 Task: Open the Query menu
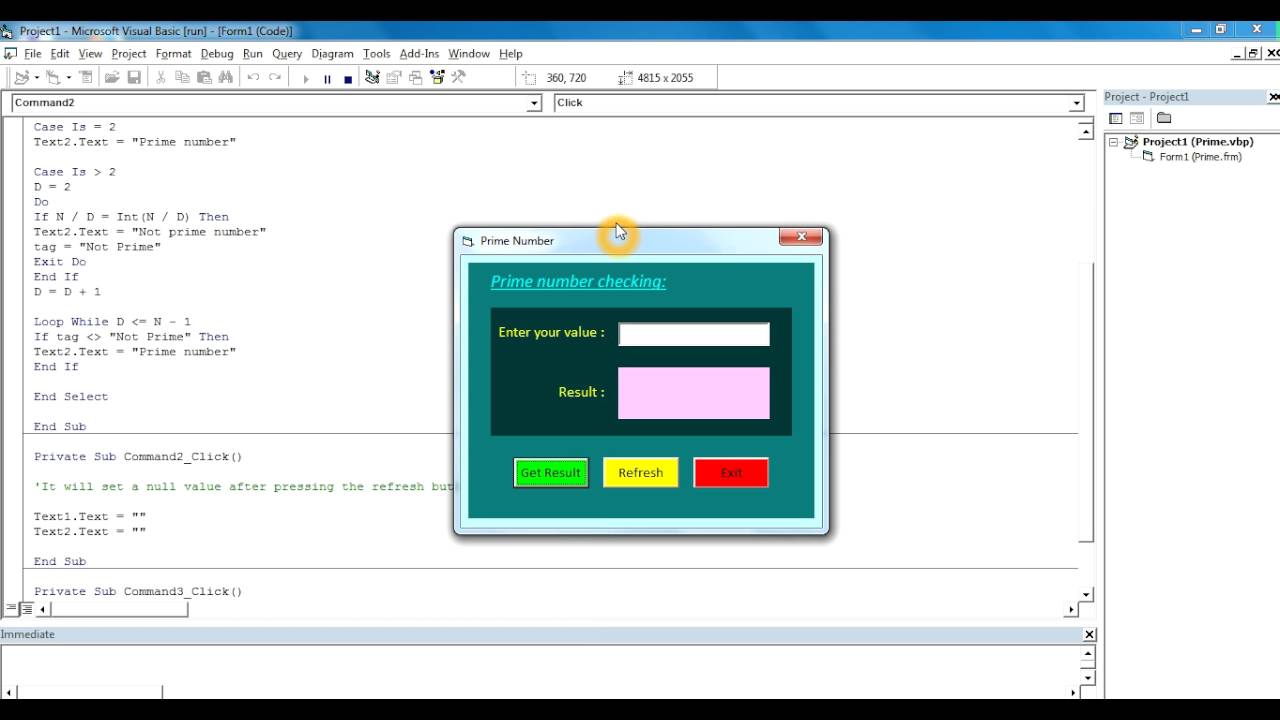click(287, 54)
